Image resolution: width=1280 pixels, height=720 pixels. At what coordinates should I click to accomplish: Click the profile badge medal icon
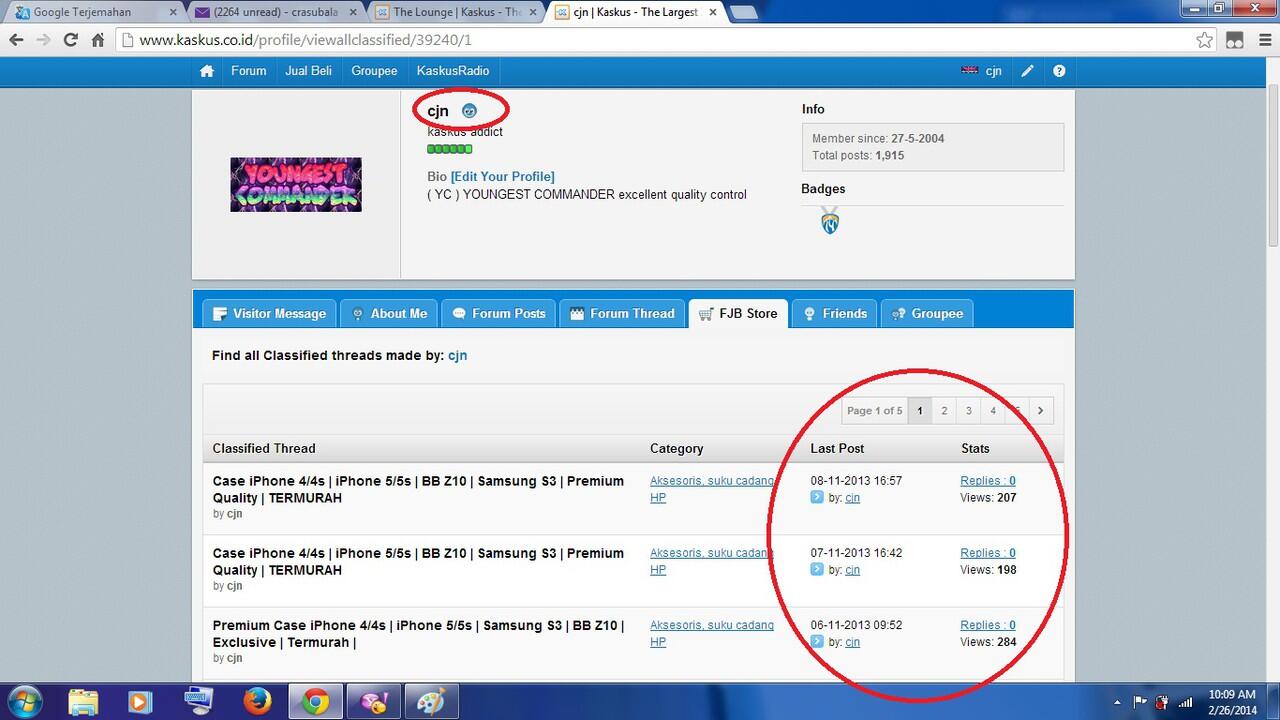pyautogui.click(x=830, y=221)
